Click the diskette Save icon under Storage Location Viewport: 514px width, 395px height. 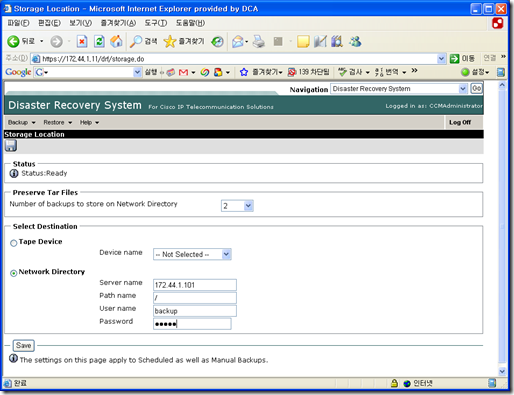point(11,146)
